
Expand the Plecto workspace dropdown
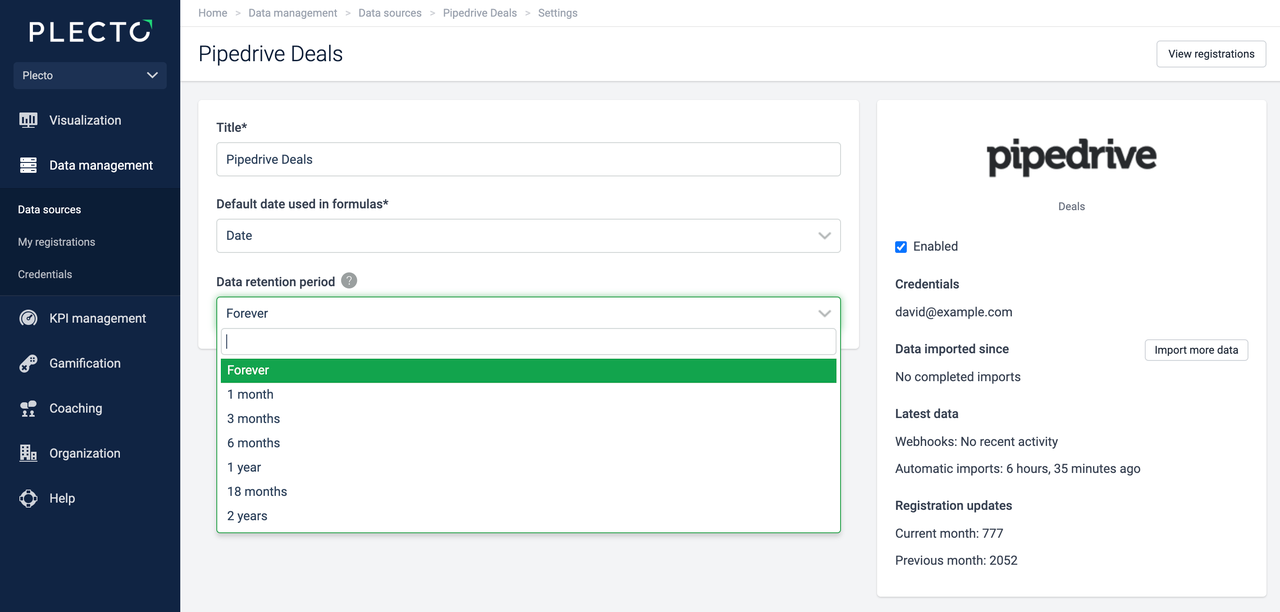[x=90, y=75]
